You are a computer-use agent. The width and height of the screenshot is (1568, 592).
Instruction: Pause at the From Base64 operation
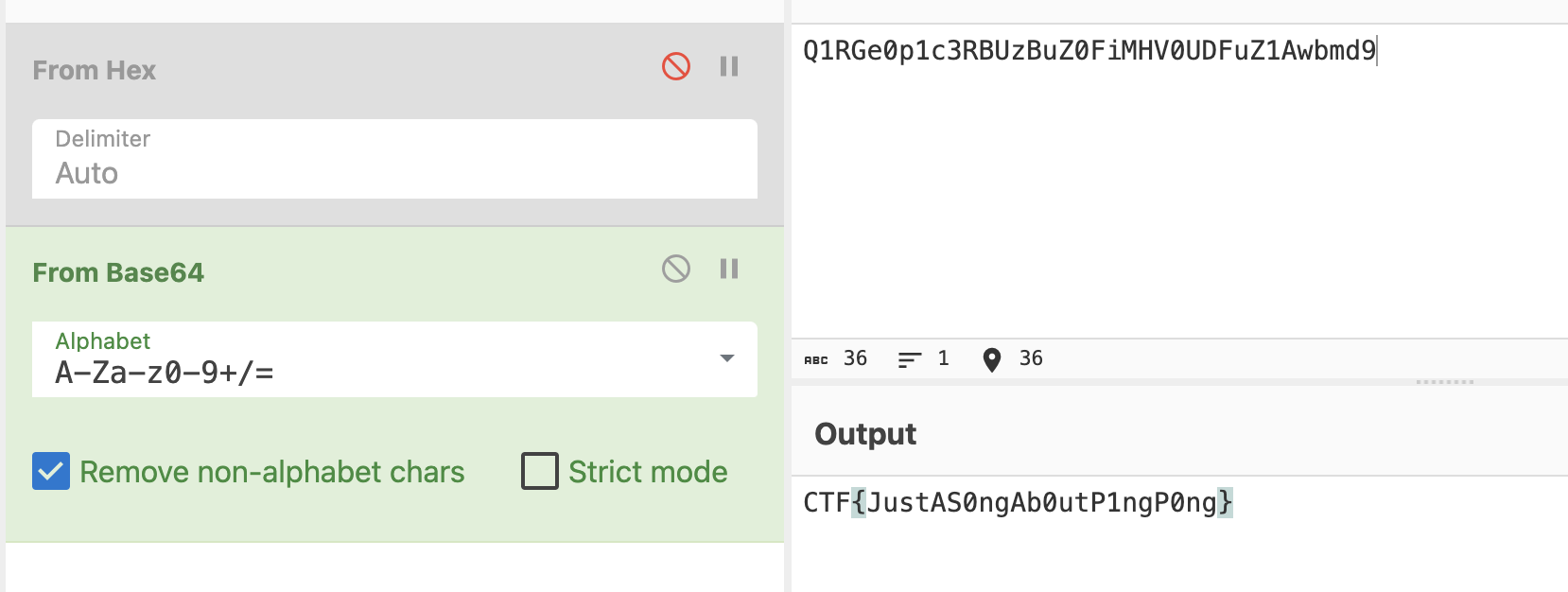coord(728,269)
